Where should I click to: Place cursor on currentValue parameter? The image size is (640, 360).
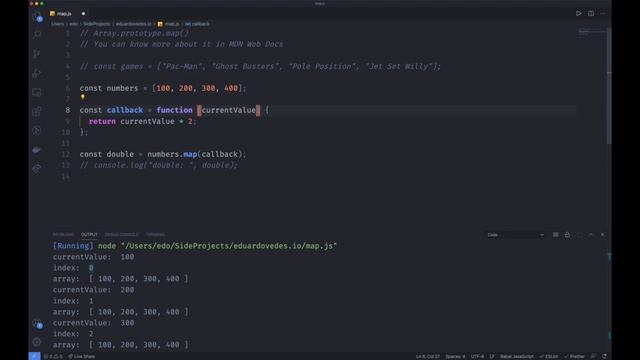pyautogui.click(x=229, y=110)
